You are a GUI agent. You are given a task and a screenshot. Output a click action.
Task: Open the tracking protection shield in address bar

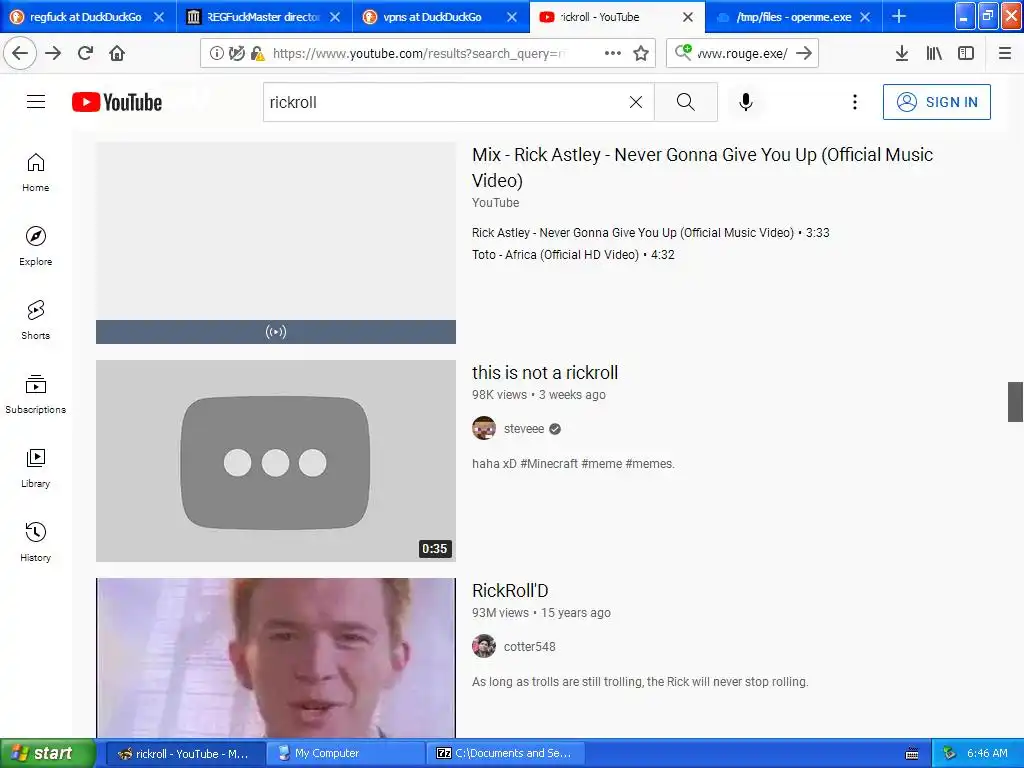tap(236, 54)
